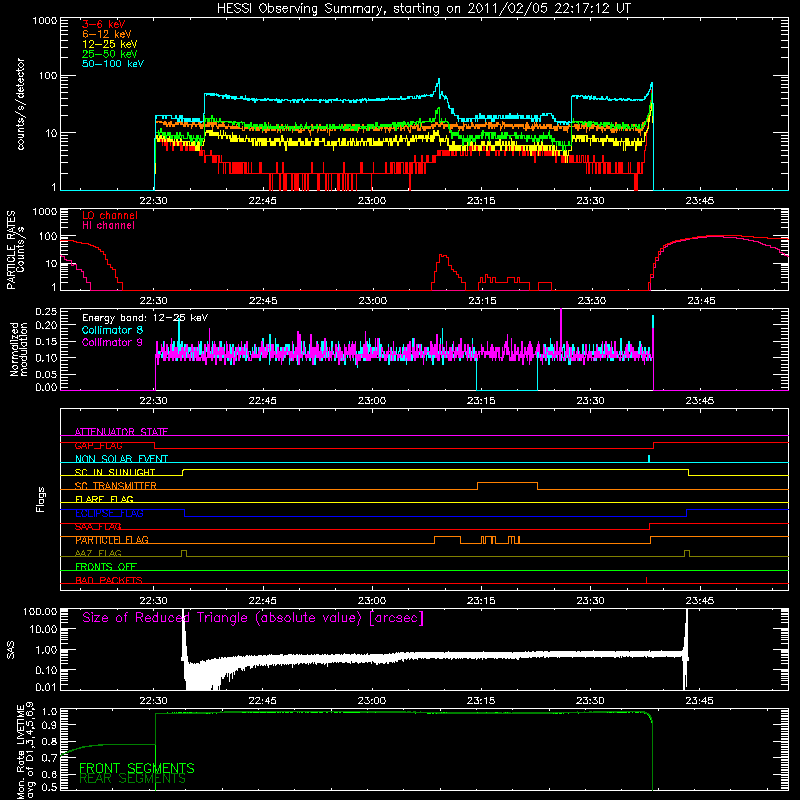Screen dimensions: 800x800
Task: Select the Collimator 9 legend entry
Action: [112, 342]
